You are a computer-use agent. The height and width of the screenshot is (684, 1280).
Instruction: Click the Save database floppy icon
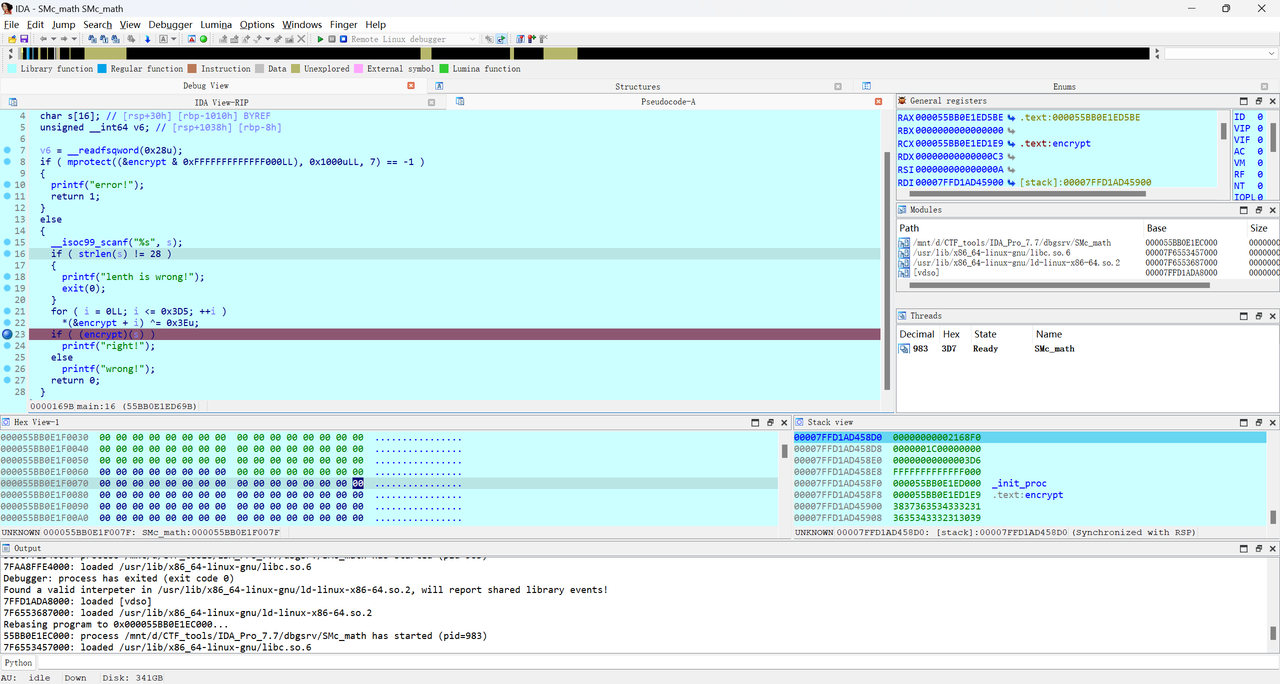(24, 39)
